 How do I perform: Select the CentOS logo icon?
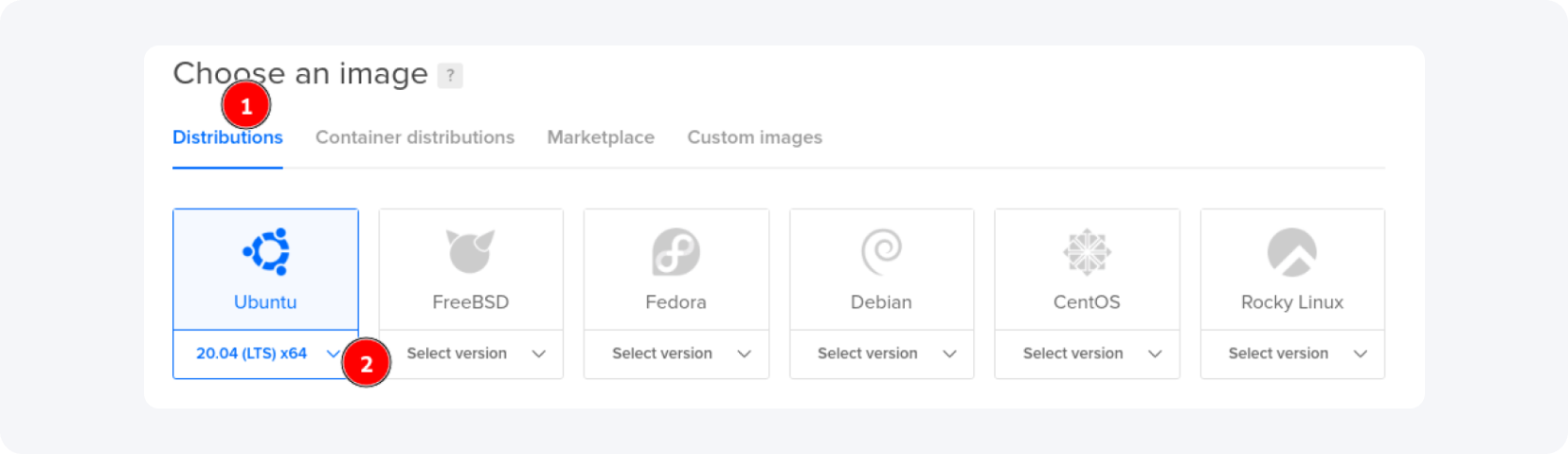coord(1087,252)
